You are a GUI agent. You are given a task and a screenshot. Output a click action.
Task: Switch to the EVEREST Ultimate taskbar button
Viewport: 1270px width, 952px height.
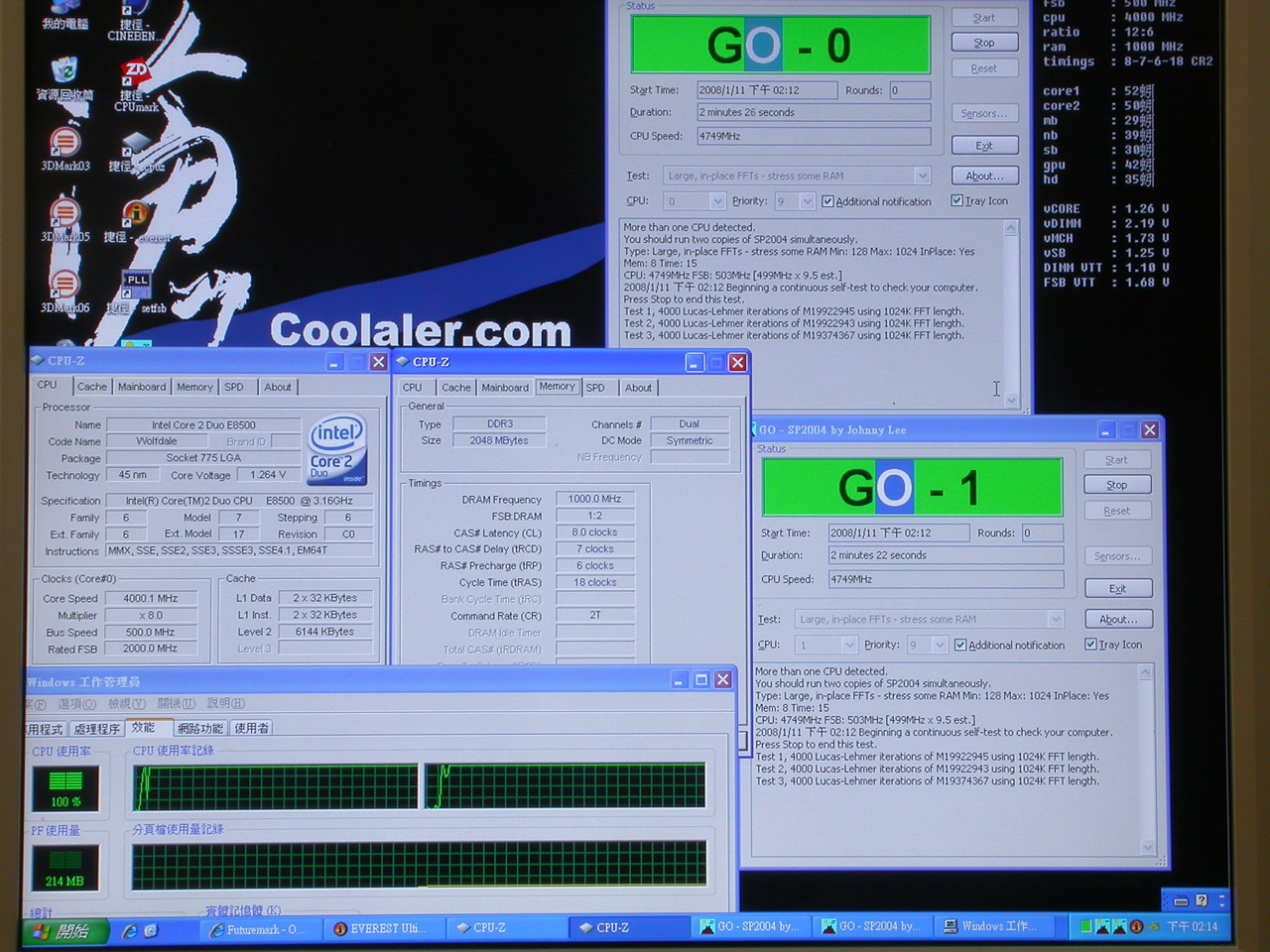point(382,929)
